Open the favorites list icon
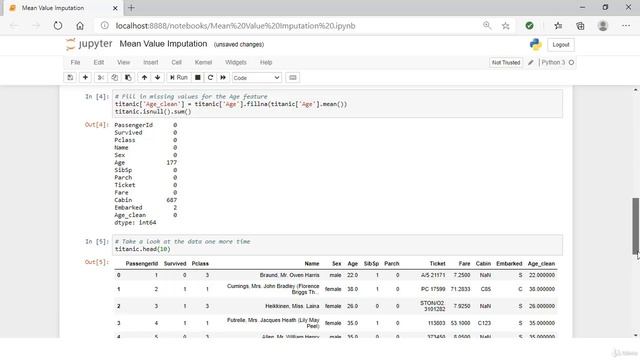Image resolution: width=640 pixels, height=360 pixels. (558, 26)
